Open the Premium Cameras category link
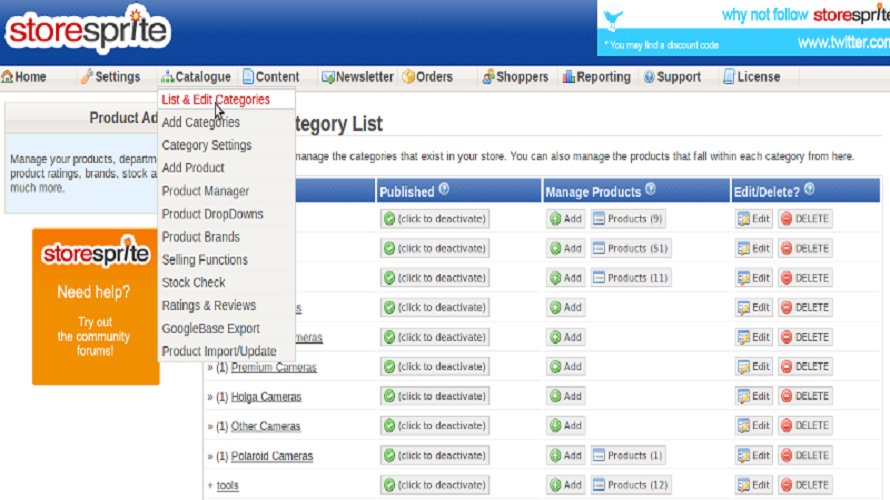 click(x=274, y=367)
